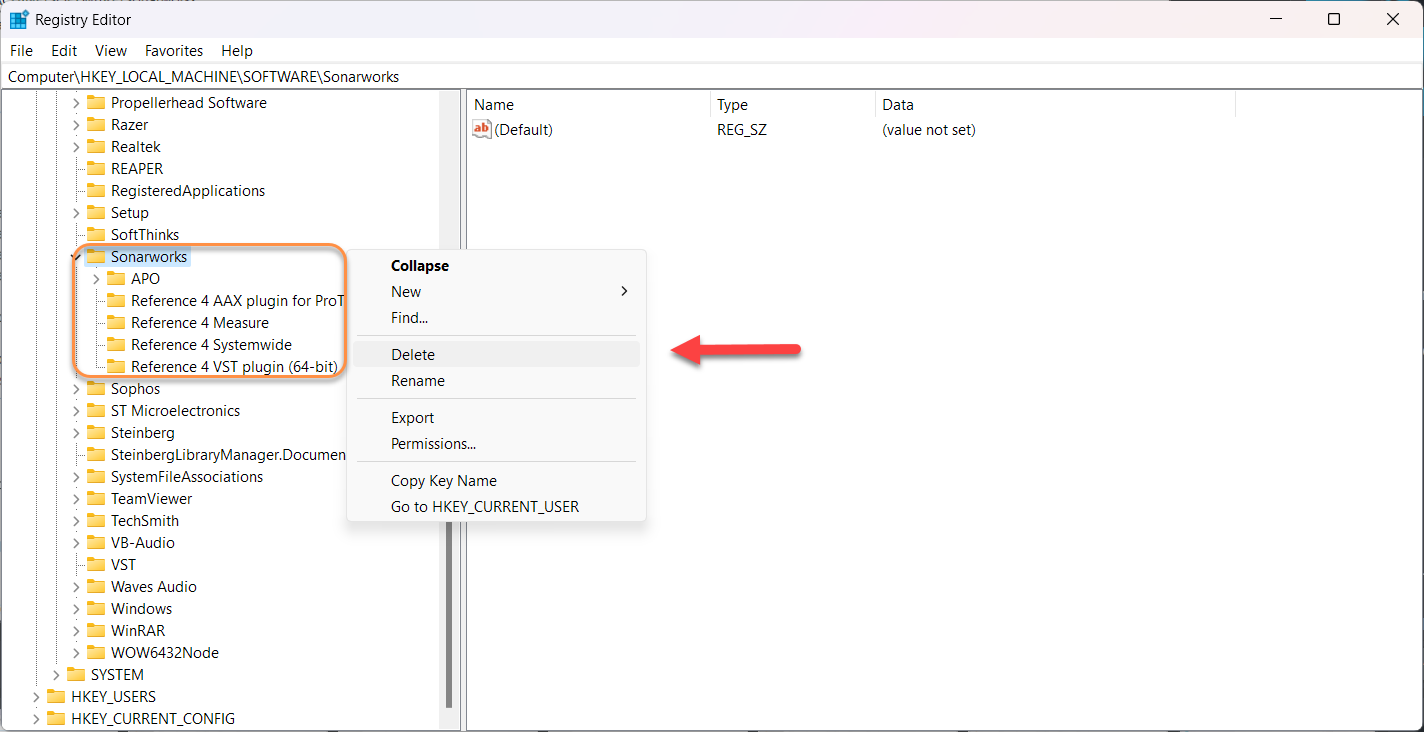This screenshot has width=1424, height=732.
Task: Expand the Razer key
Action: pyautogui.click(x=76, y=124)
